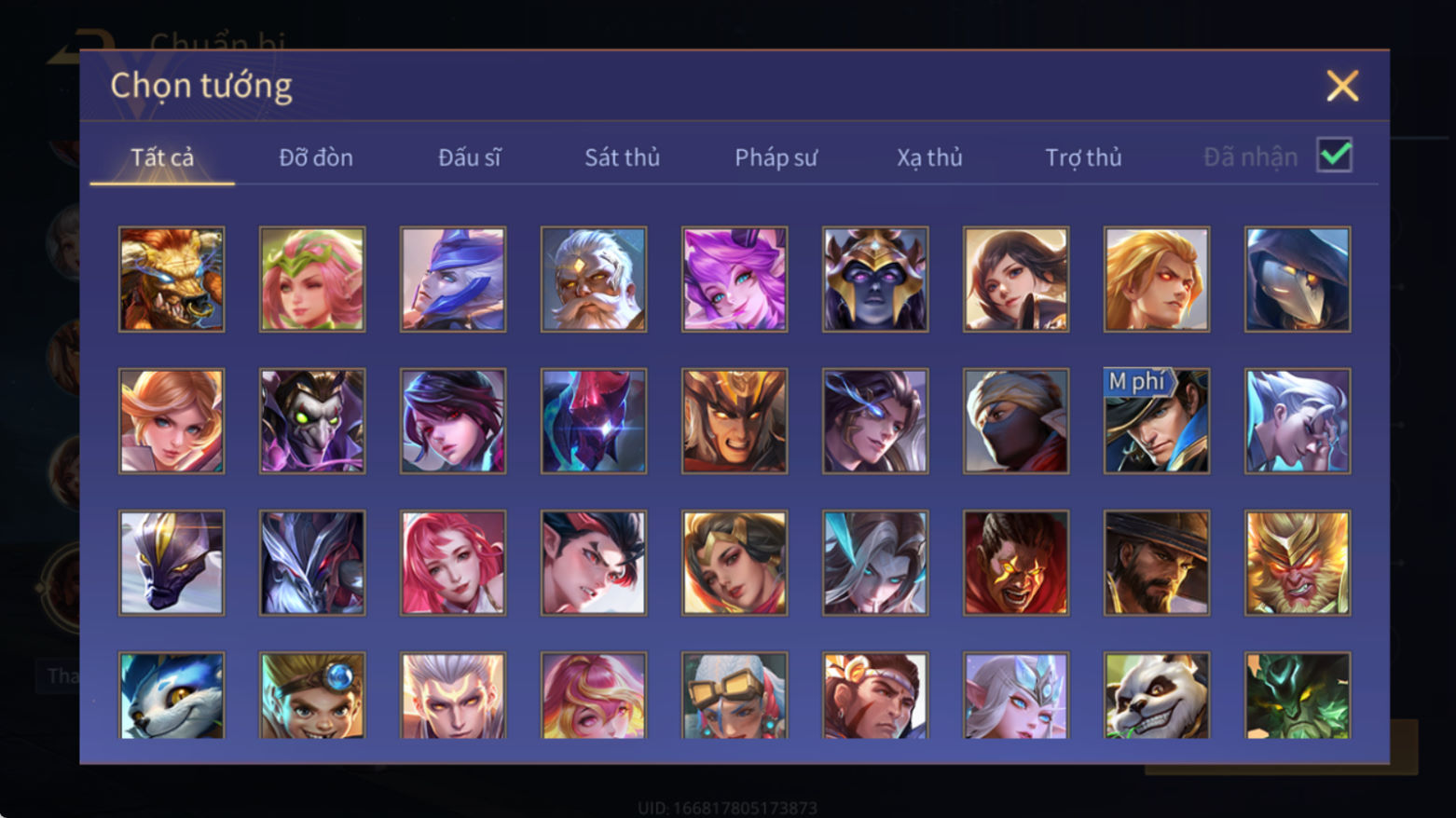Filter heroes by Xạ thủ tab

click(x=929, y=157)
